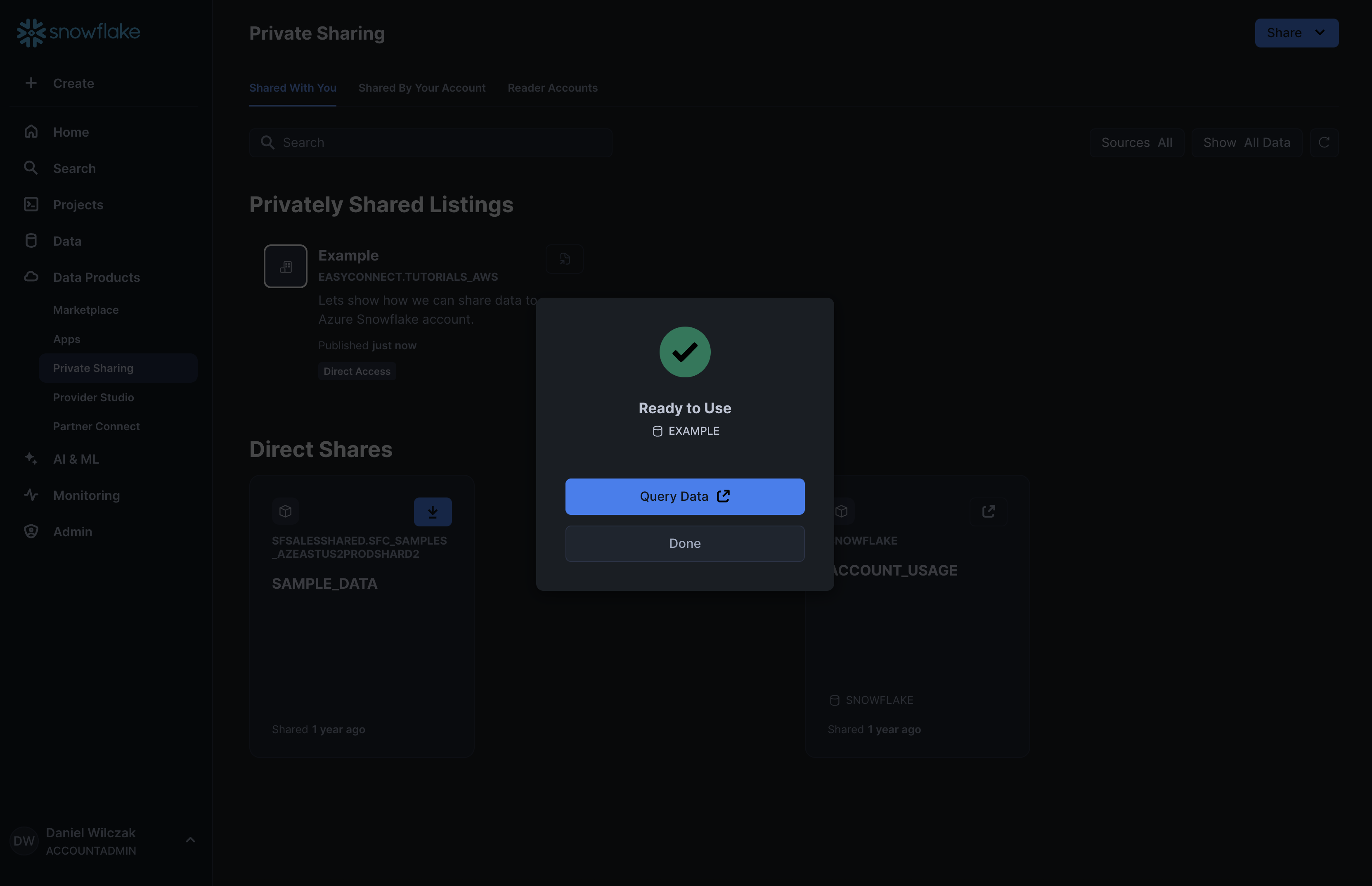
Task: Open the Sources All filter dropdown
Action: click(x=1136, y=142)
